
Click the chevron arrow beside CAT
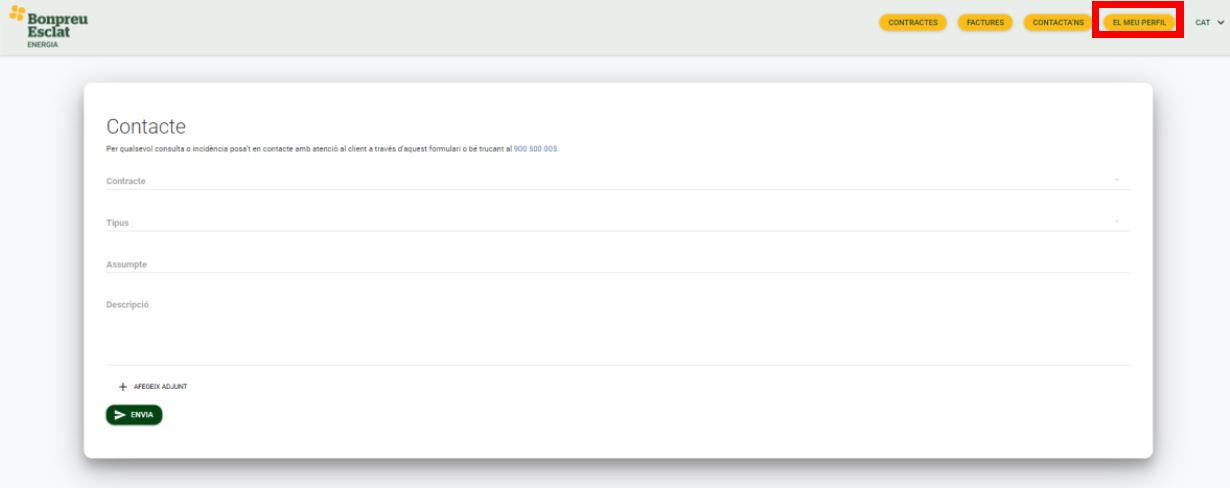click(1220, 23)
